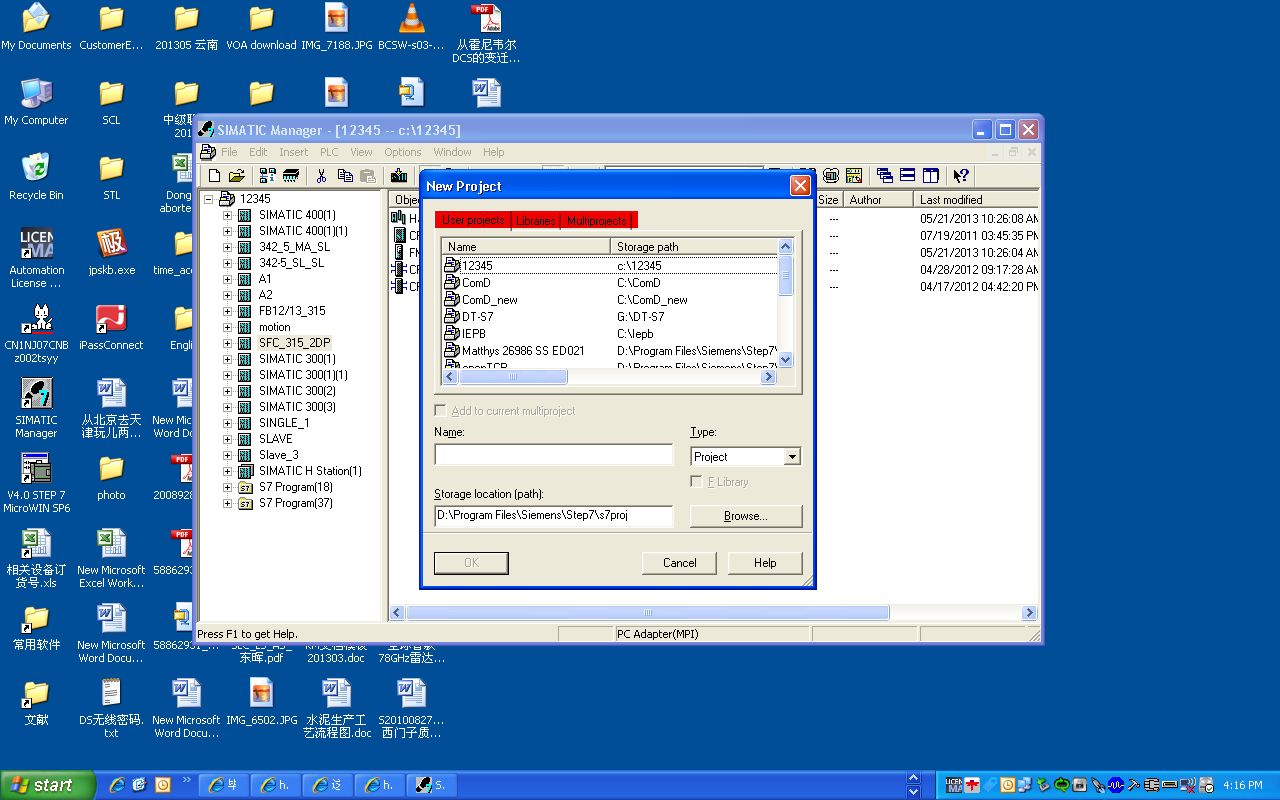1280x800 pixels.
Task: Open the Type dropdown list
Action: [791, 457]
